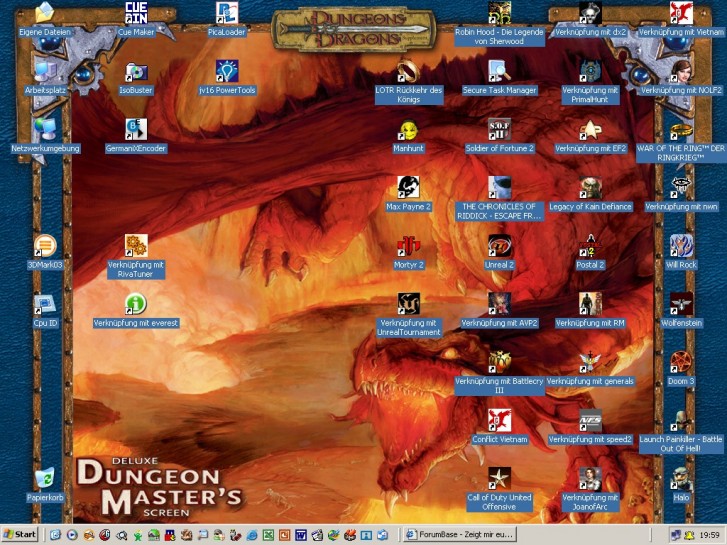727x545 pixels.
Task: Launch the Wolfenstein shortcut
Action: pos(681,304)
